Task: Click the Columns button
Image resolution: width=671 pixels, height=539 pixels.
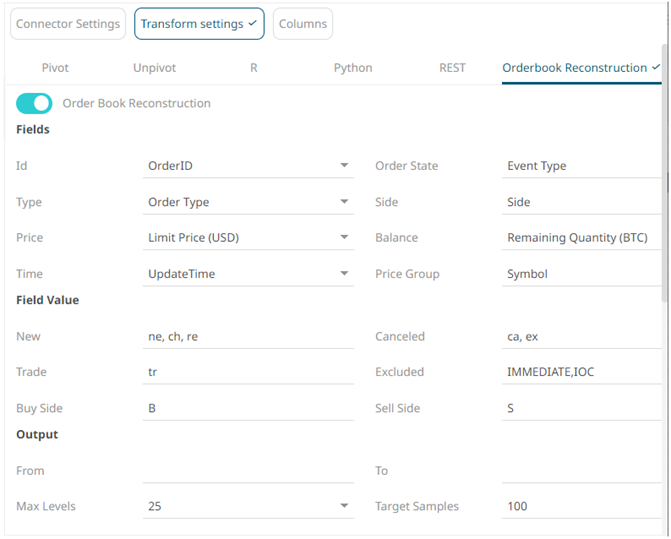Action: (x=302, y=24)
